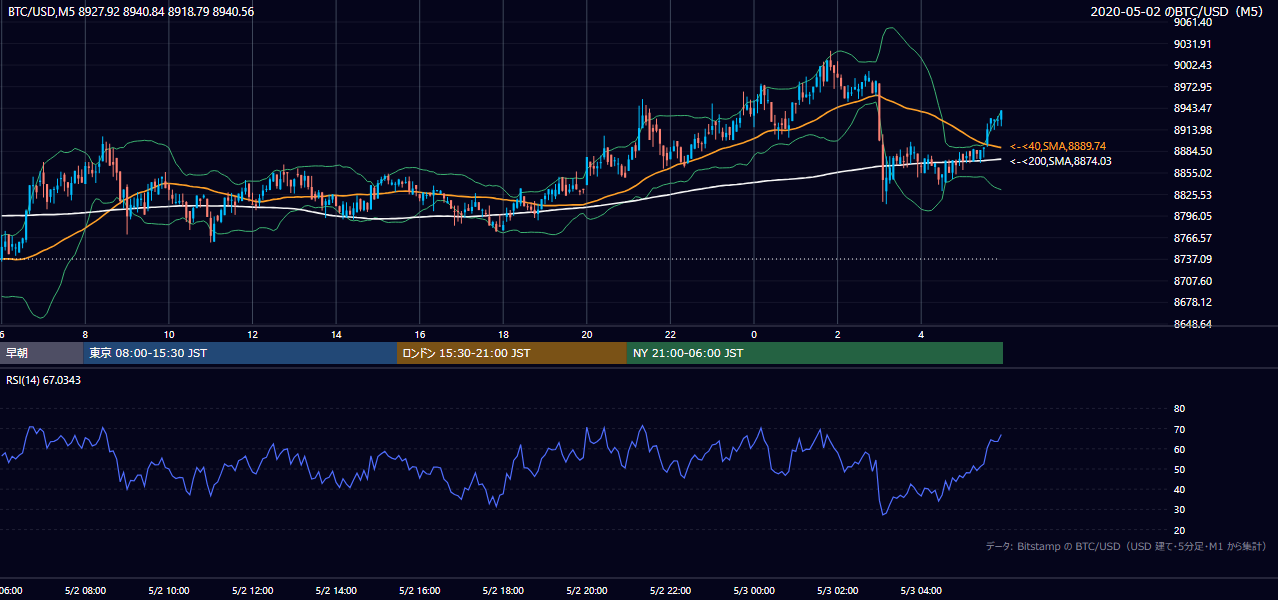Click hour 12 on the price chart time axis
Viewport: 1278px width, 600px height.
pyautogui.click(x=253, y=334)
